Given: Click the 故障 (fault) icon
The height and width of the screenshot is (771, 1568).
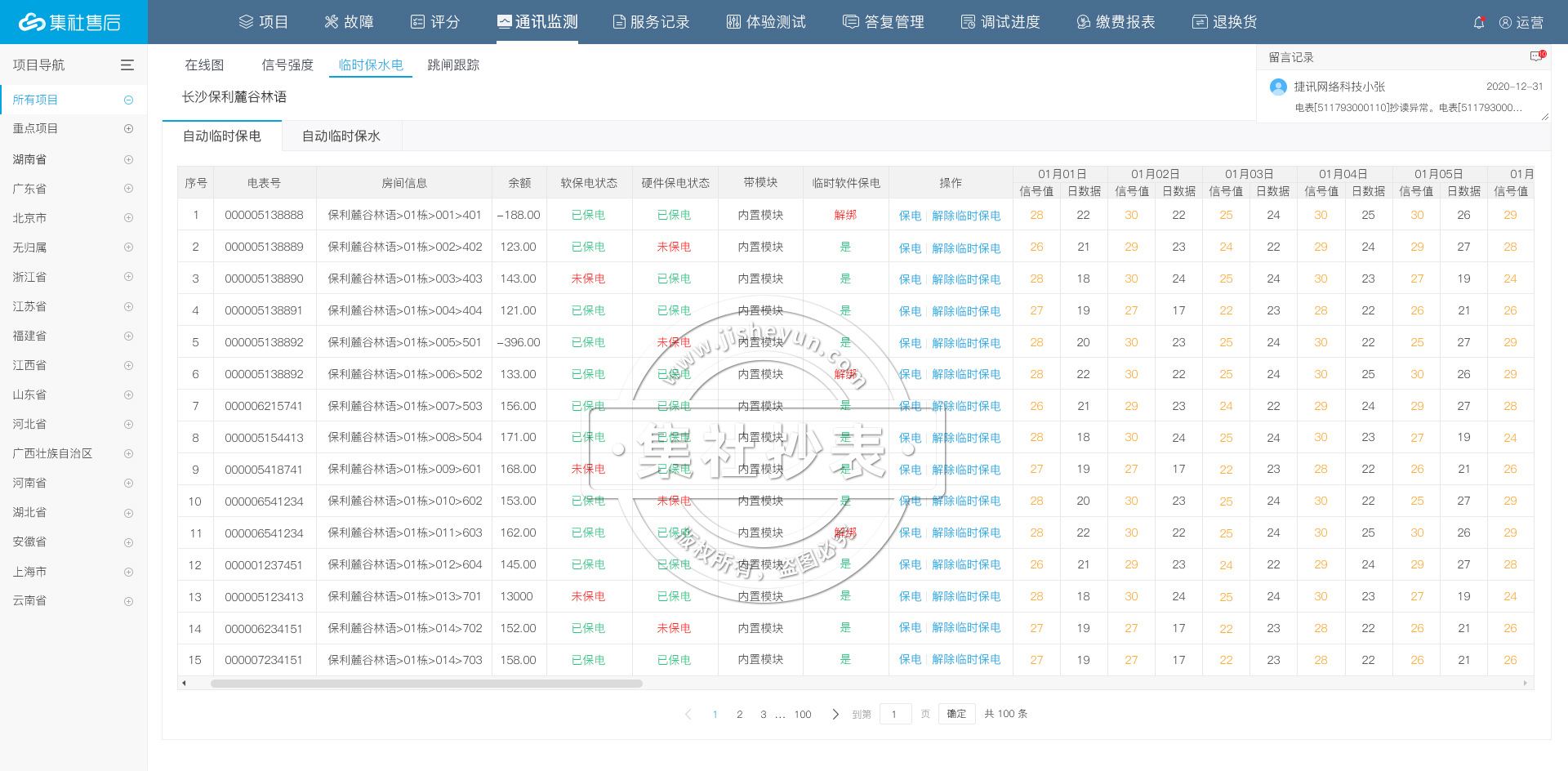Looking at the screenshot, I should point(349,22).
